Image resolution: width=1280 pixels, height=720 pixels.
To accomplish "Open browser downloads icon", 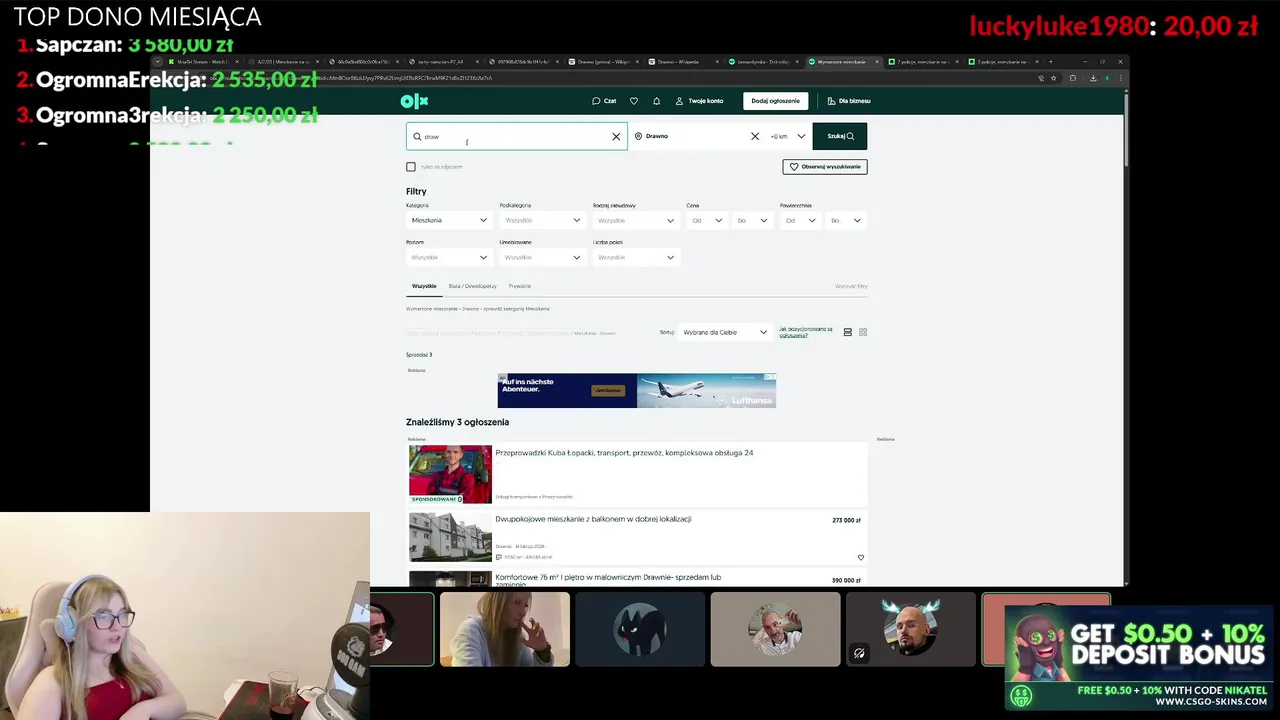I will [1093, 78].
